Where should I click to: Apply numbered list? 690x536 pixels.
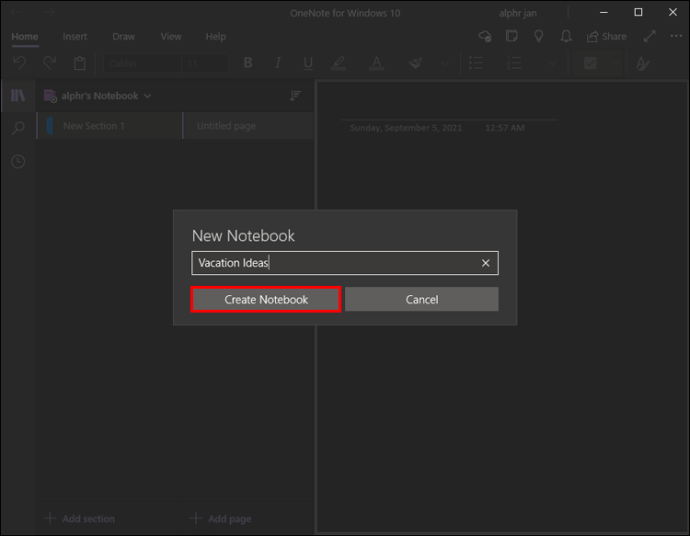[x=514, y=63]
